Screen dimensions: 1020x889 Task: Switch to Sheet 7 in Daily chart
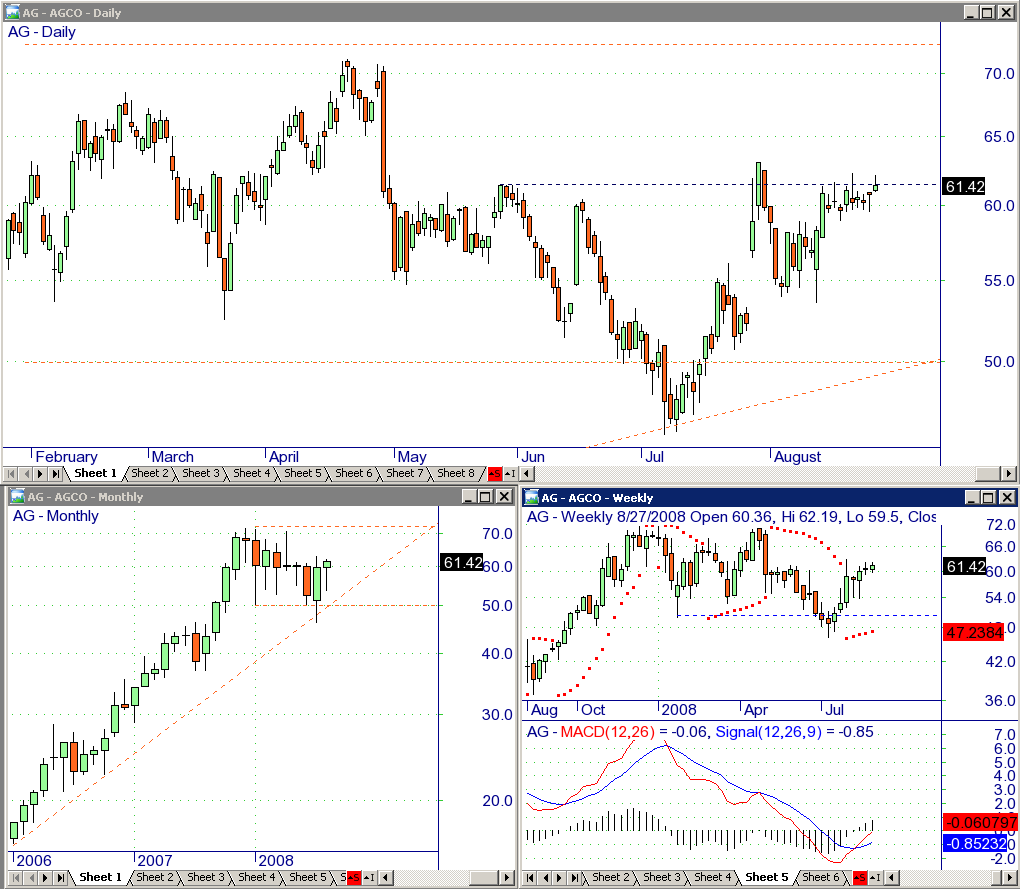pyautogui.click(x=405, y=473)
